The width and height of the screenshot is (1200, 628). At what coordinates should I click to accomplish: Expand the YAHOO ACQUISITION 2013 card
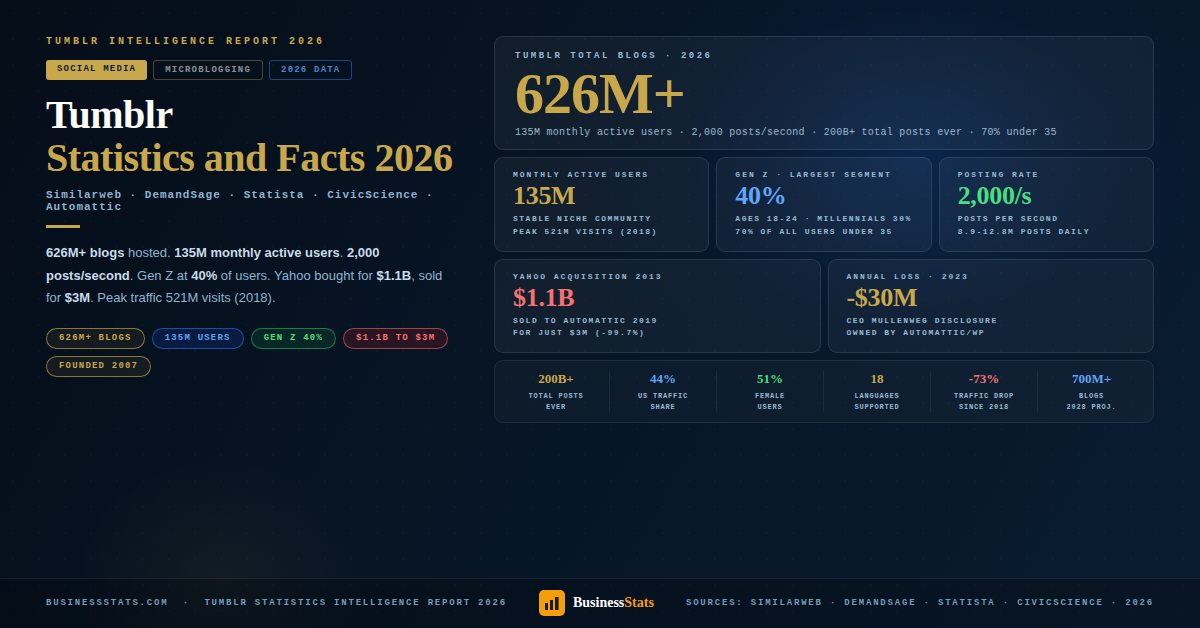click(657, 307)
